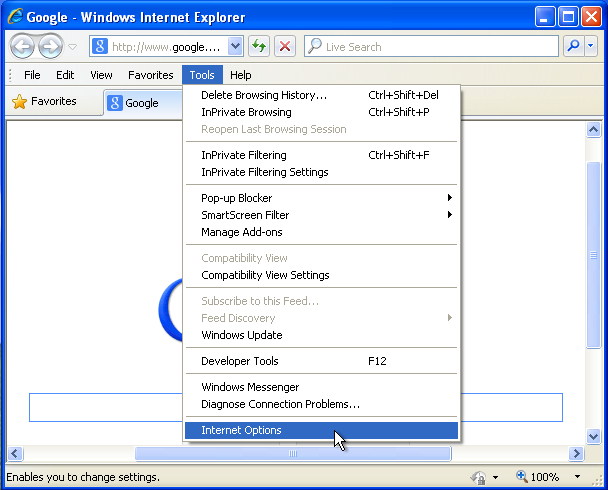Choose Diagnose Connection Problems
The width and height of the screenshot is (608, 490).
(321, 404)
